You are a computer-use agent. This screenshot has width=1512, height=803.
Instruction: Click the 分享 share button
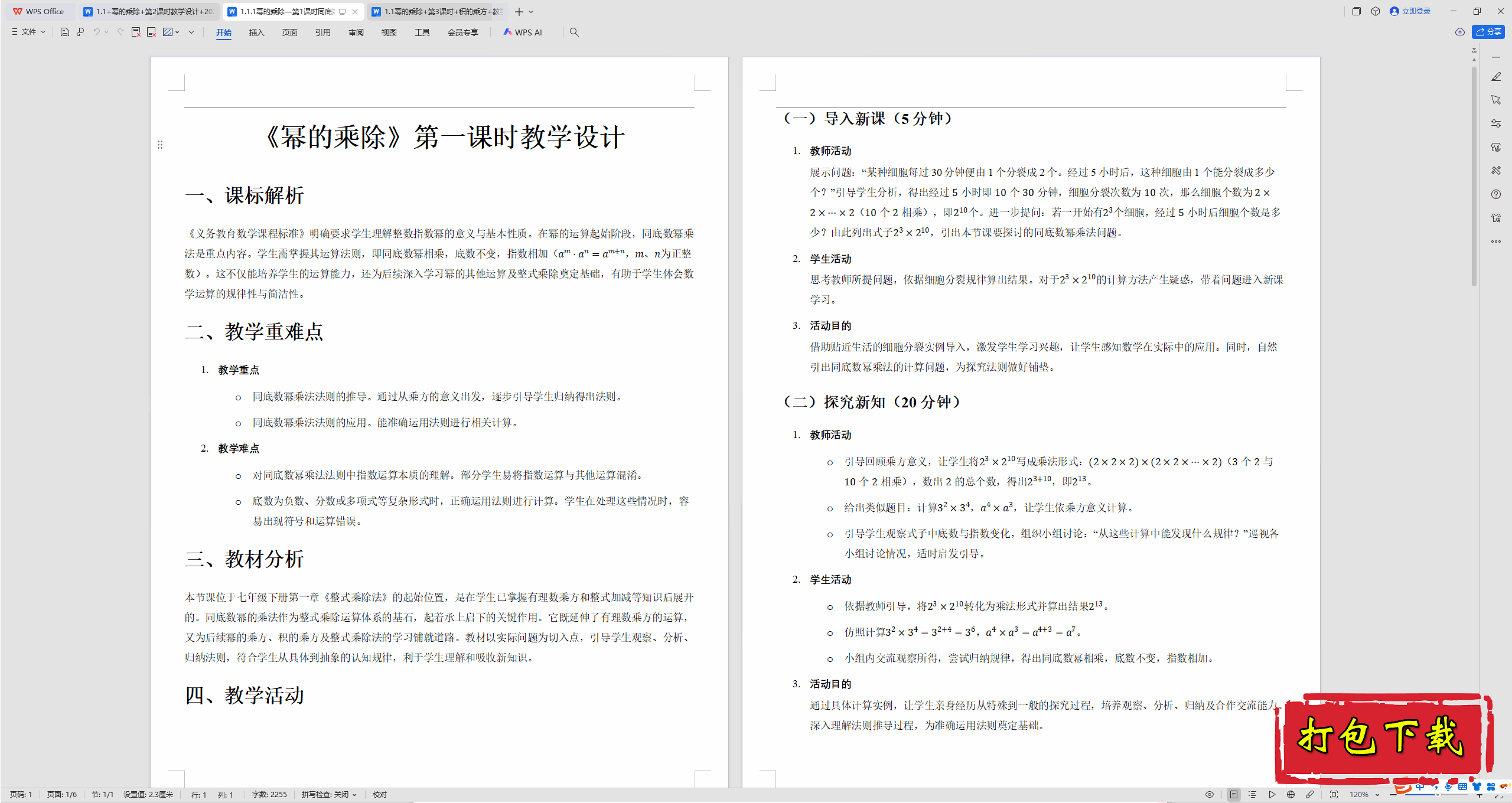point(1488,32)
